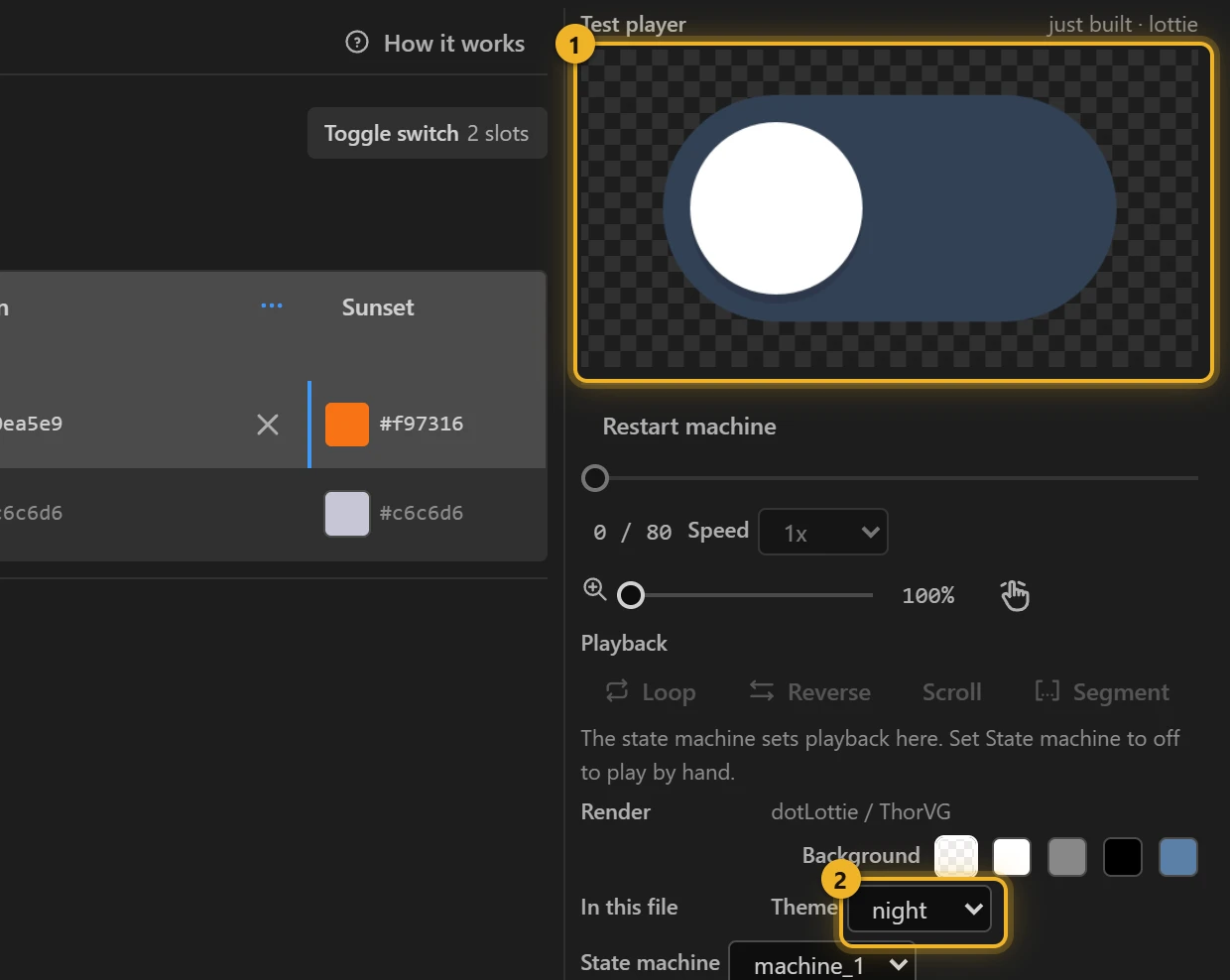Screen dimensions: 1230x980
Task: Click the dotLottie / ThorVG render value
Action: click(x=861, y=811)
